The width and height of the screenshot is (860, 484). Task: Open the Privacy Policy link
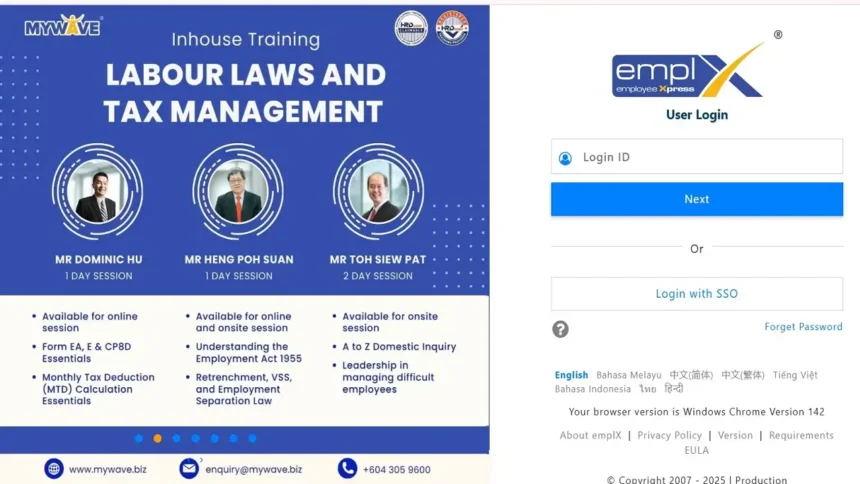tap(669, 435)
